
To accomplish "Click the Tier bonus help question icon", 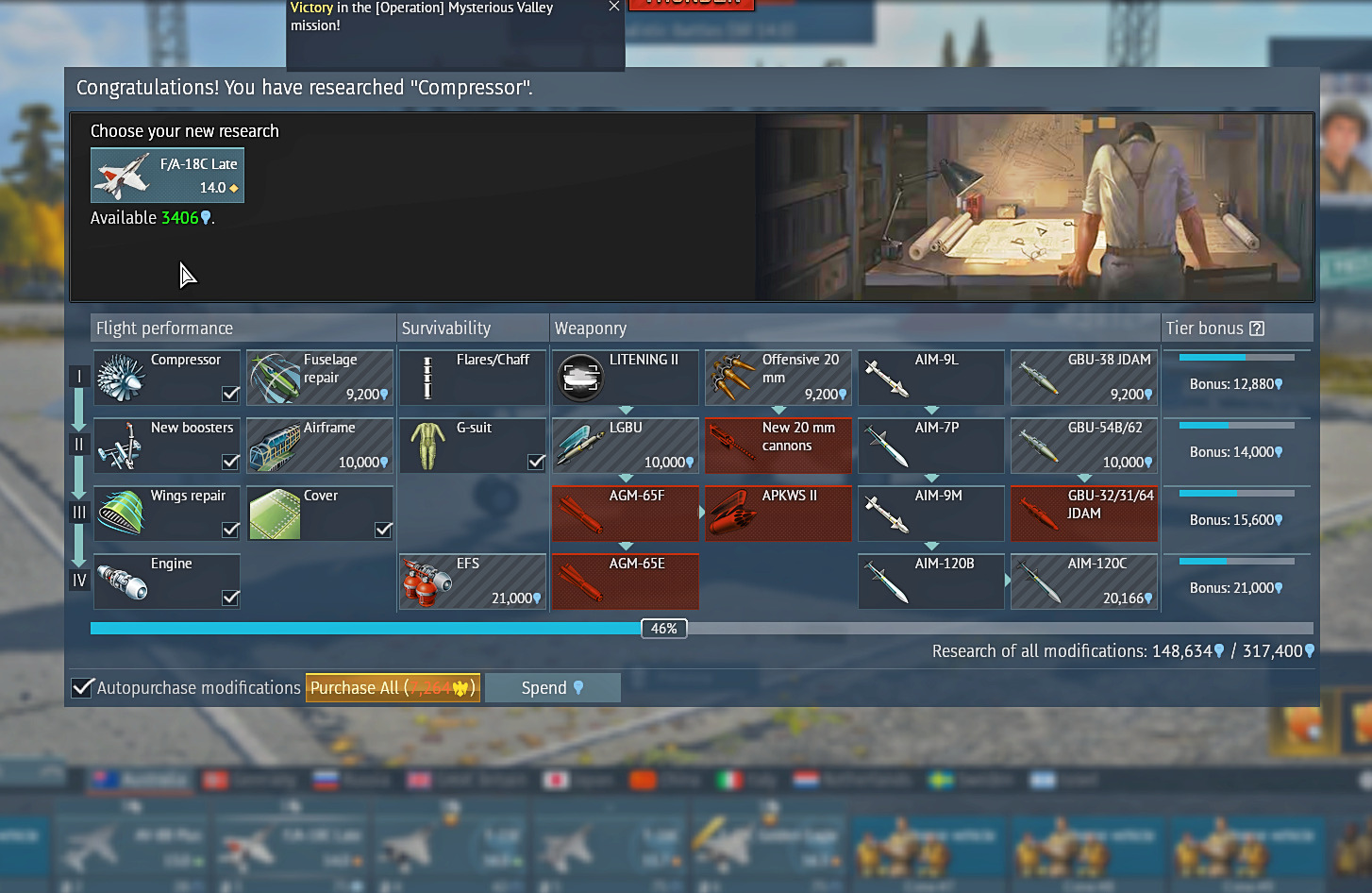I will click(1257, 329).
